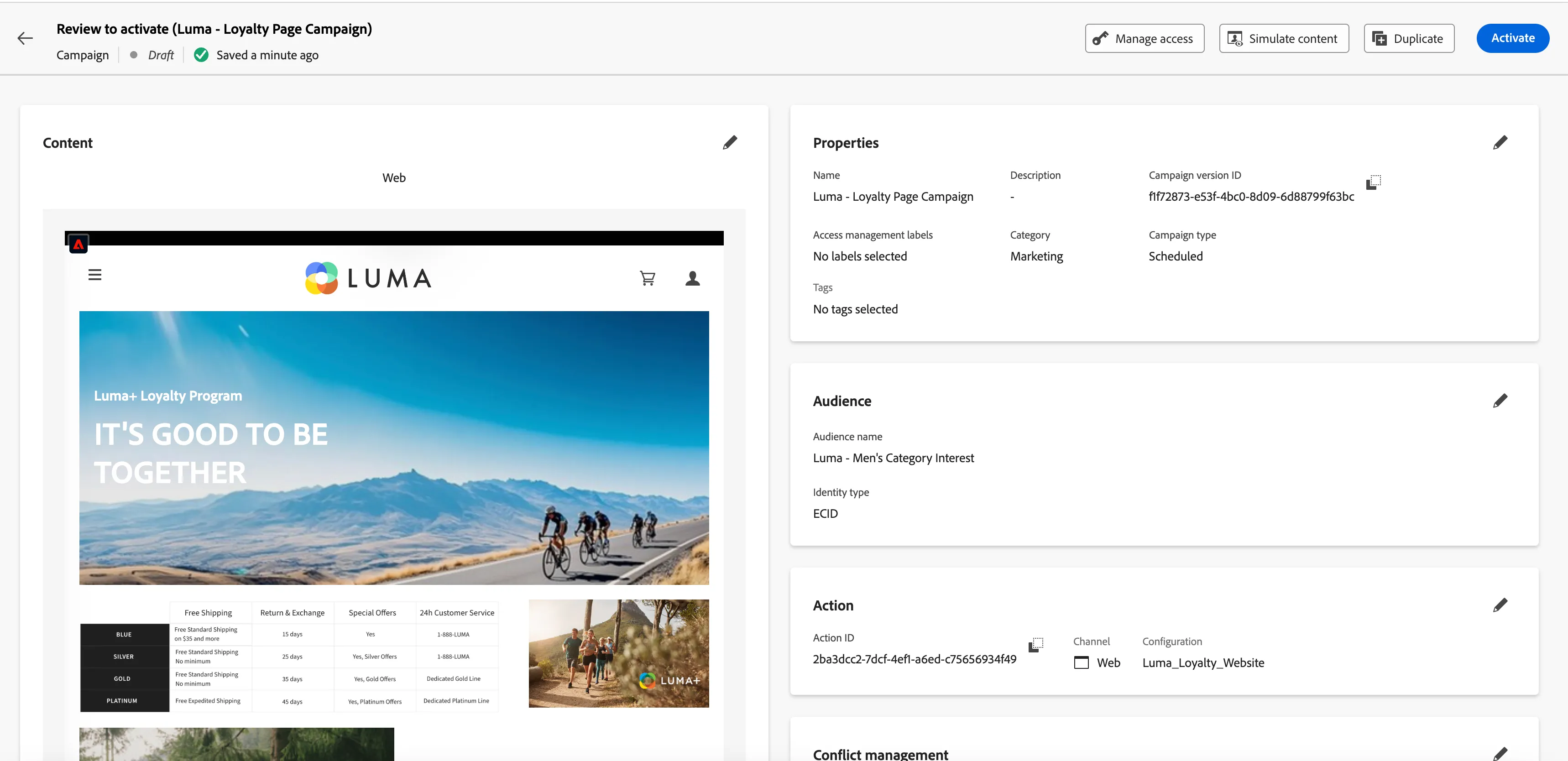The height and width of the screenshot is (761, 1568).
Task: Click configuration 'Luma_Loyalty_Website'
Action: pos(1203,663)
